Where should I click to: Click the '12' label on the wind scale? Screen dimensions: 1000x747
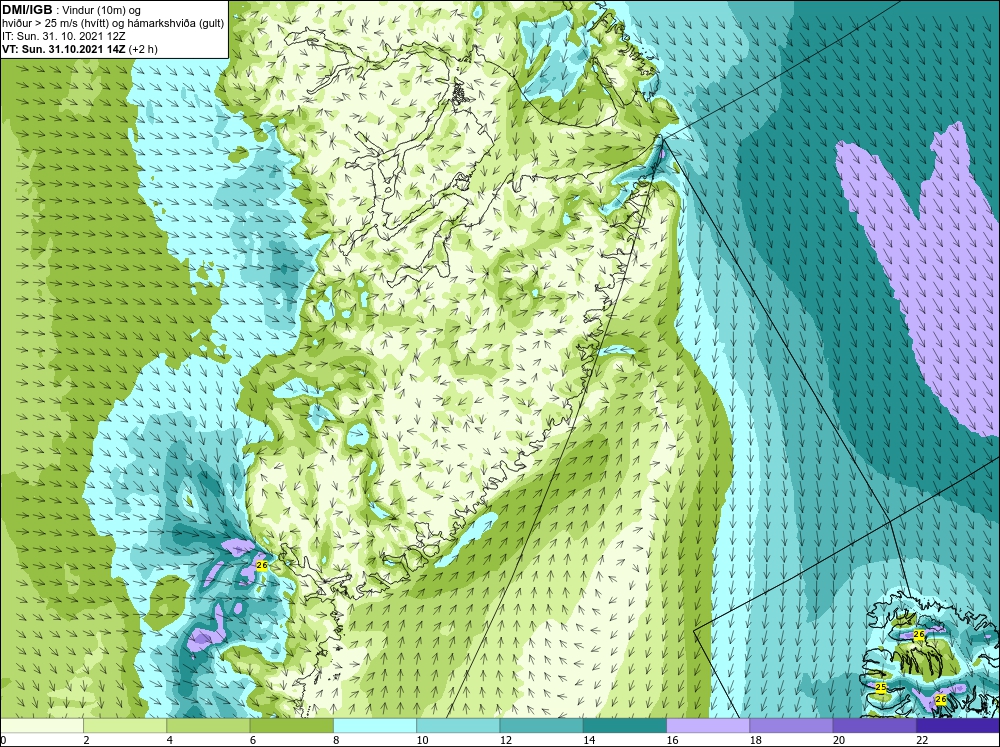(x=505, y=740)
